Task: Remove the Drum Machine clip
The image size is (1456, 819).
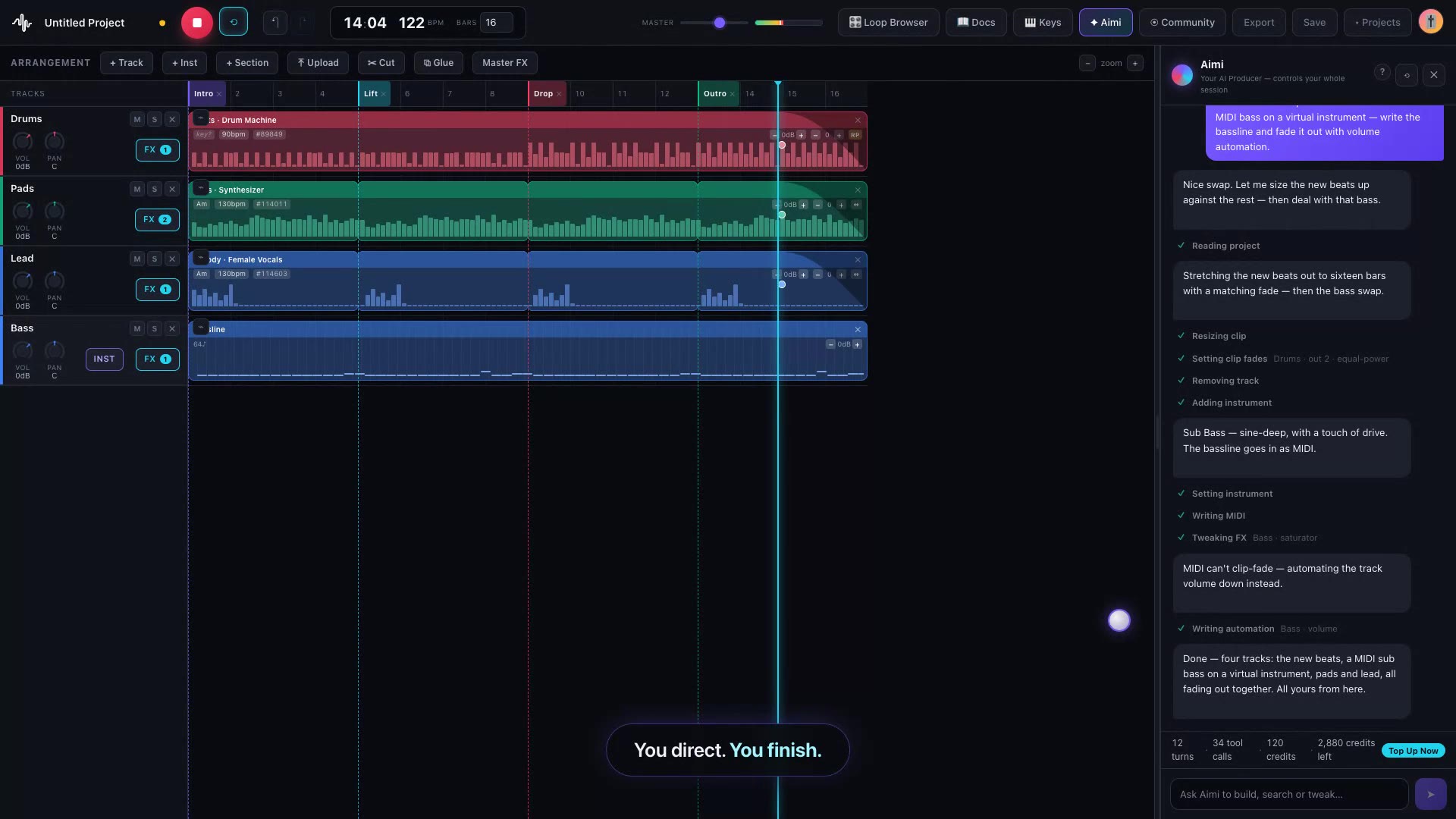Action: click(858, 121)
